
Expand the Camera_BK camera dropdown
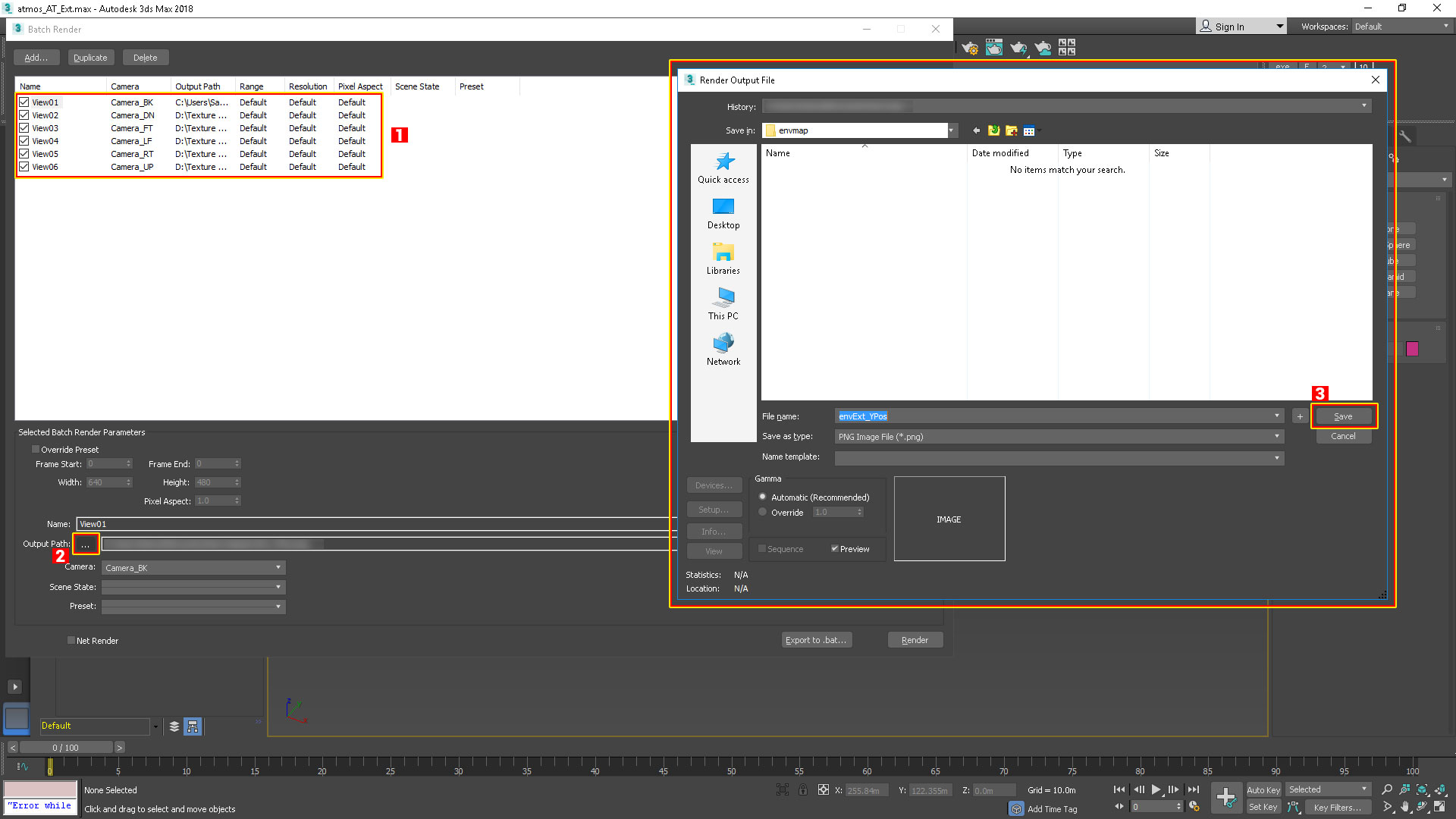pyautogui.click(x=278, y=567)
